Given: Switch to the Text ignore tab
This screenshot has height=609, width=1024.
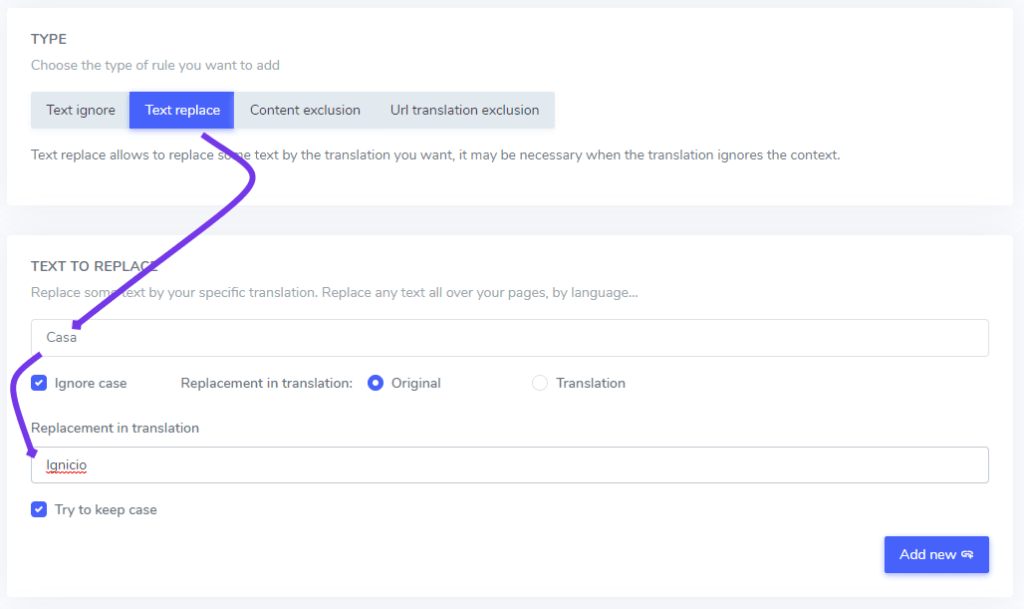Looking at the screenshot, I should point(79,110).
